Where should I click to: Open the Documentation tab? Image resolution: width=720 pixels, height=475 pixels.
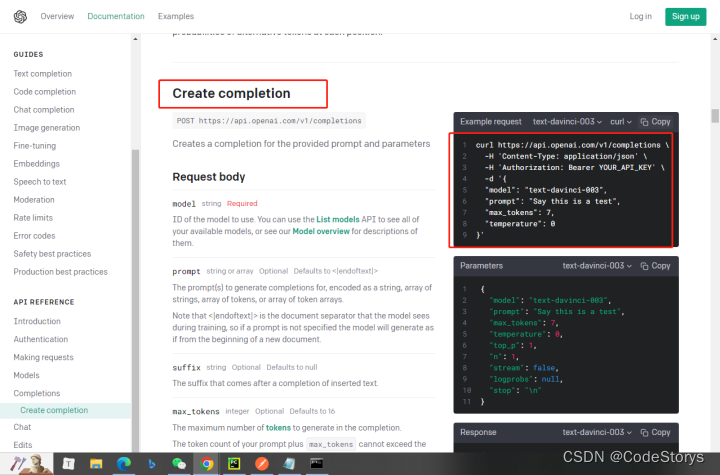(x=116, y=17)
